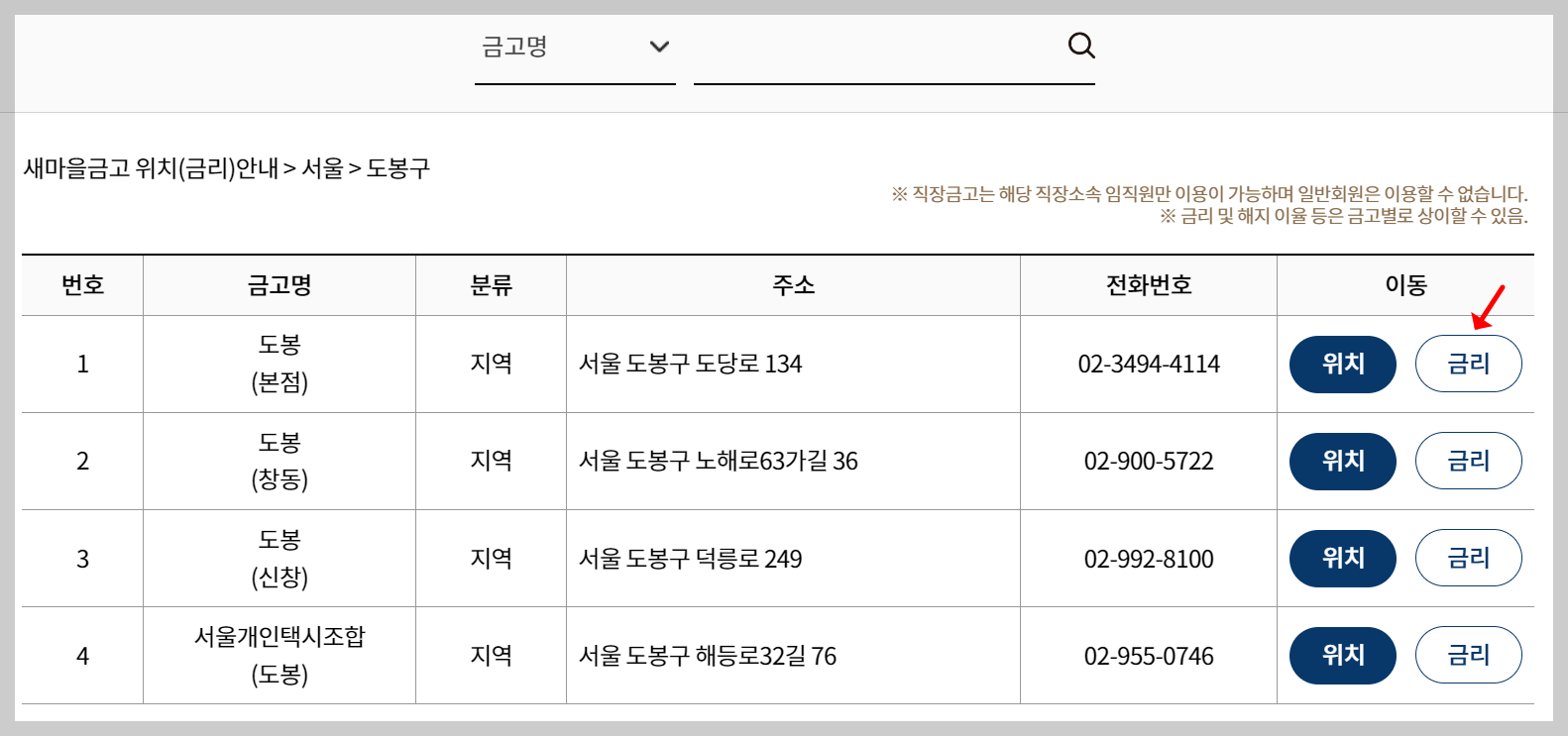Select address 서울 도봉구 도당로 134
Screen dimensions: 1568x736
[x=690, y=364]
